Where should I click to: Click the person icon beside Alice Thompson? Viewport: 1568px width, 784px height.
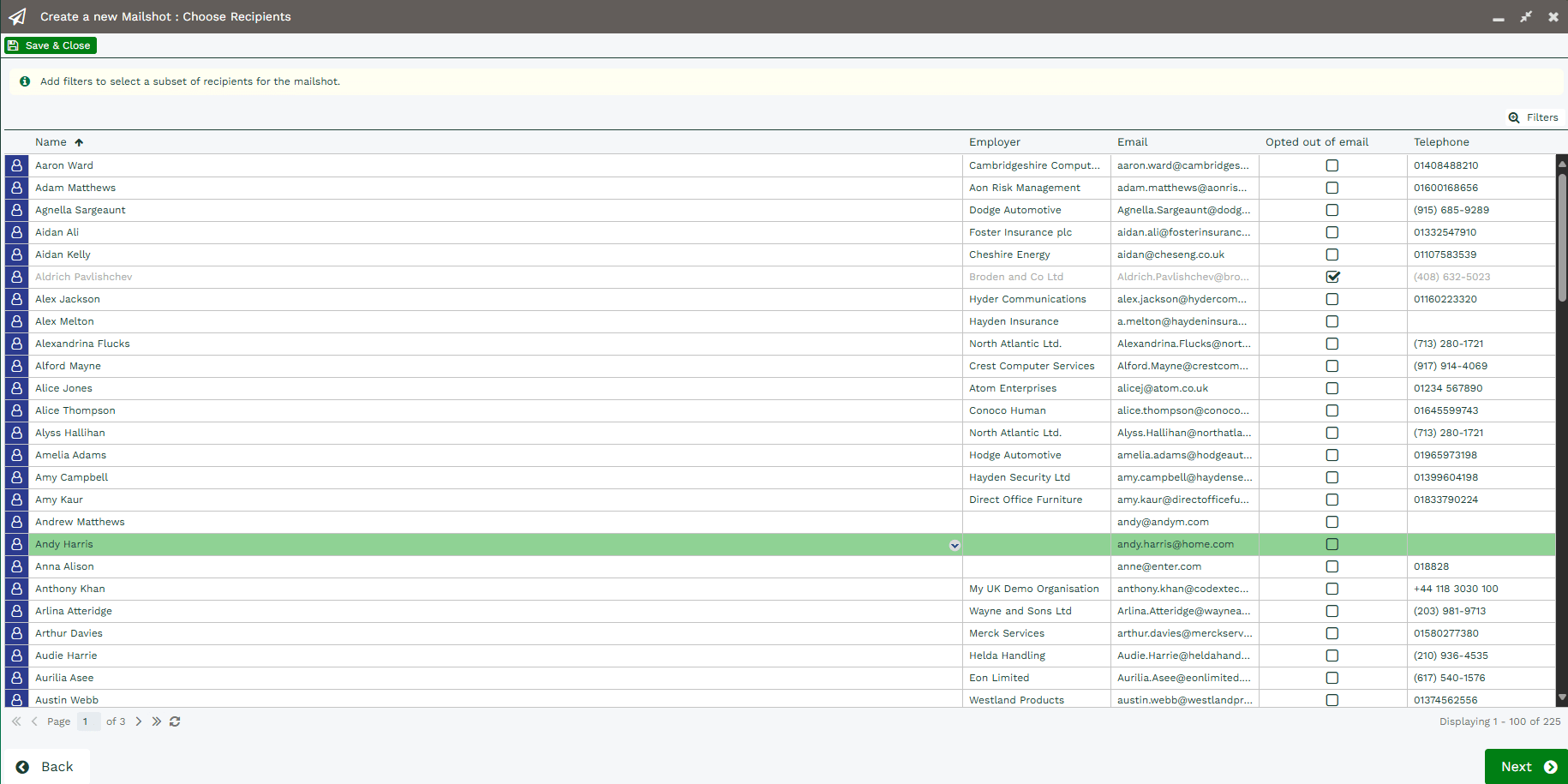pyautogui.click(x=16, y=410)
